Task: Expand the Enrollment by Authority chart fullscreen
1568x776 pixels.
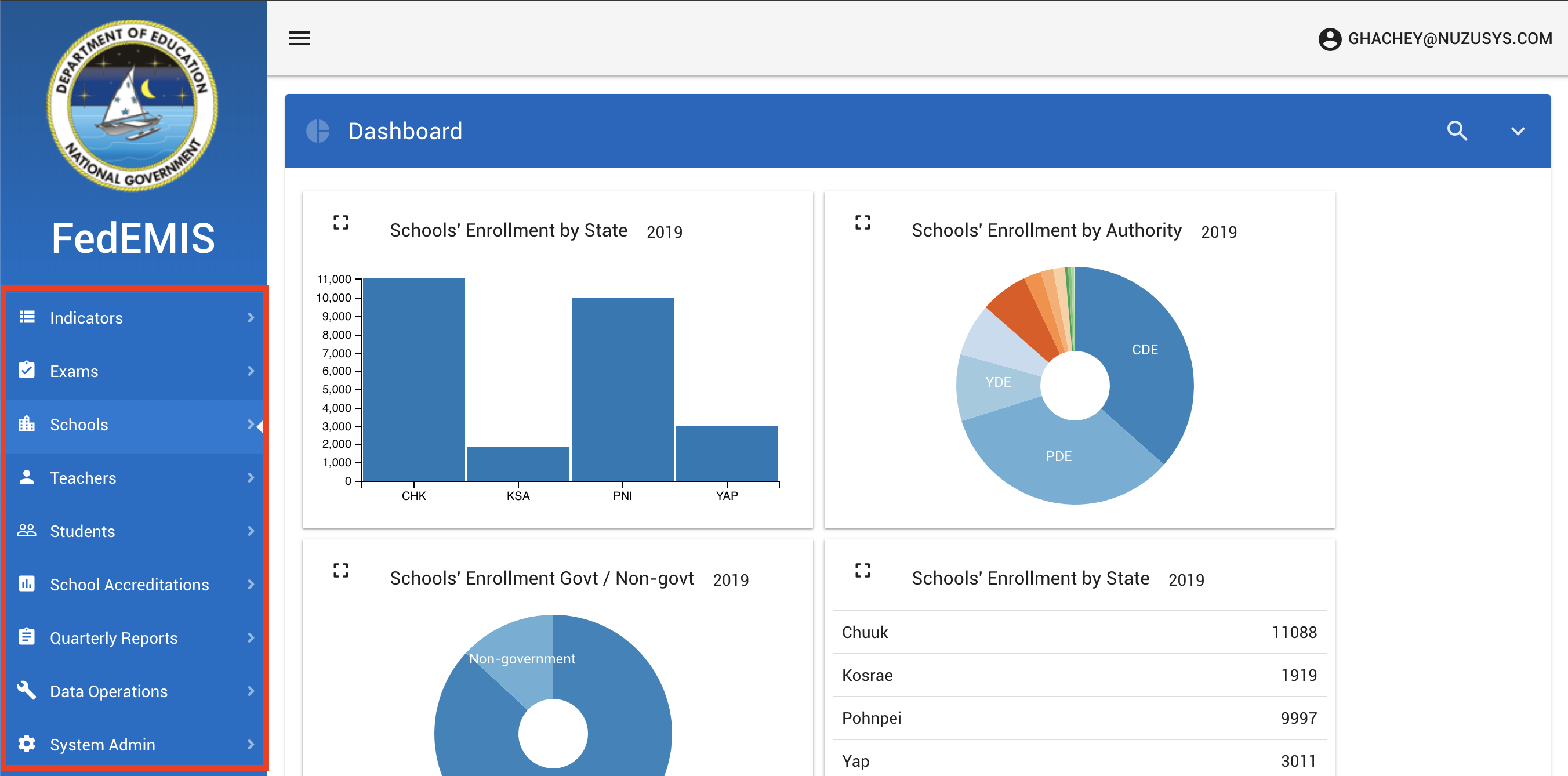Action: point(862,222)
